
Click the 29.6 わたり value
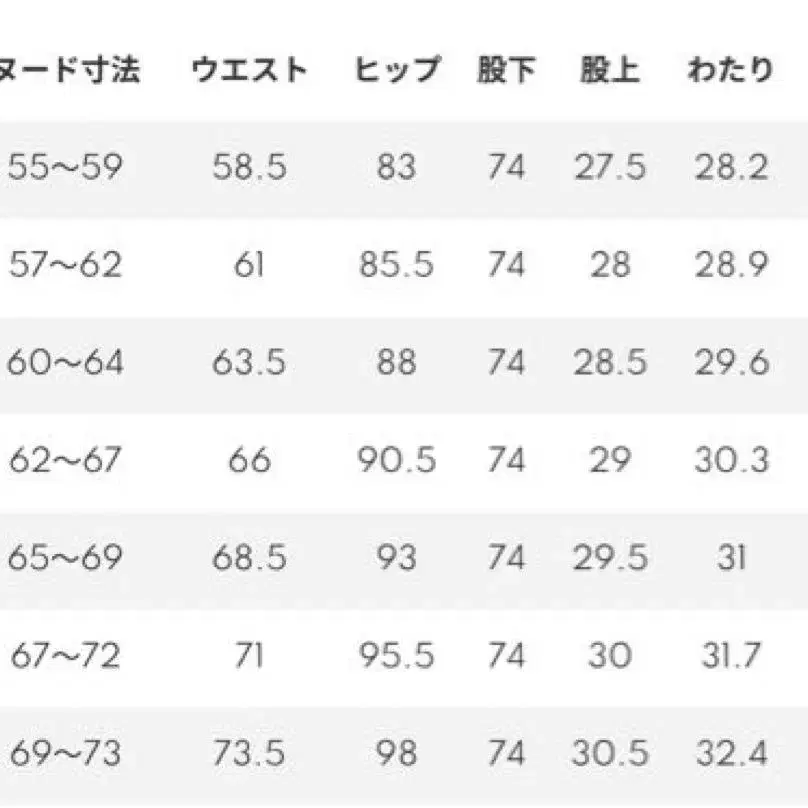(x=731, y=362)
